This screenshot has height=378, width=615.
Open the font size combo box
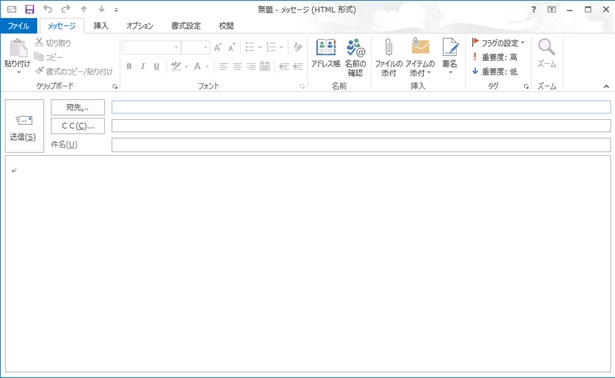pyautogui.click(x=195, y=47)
